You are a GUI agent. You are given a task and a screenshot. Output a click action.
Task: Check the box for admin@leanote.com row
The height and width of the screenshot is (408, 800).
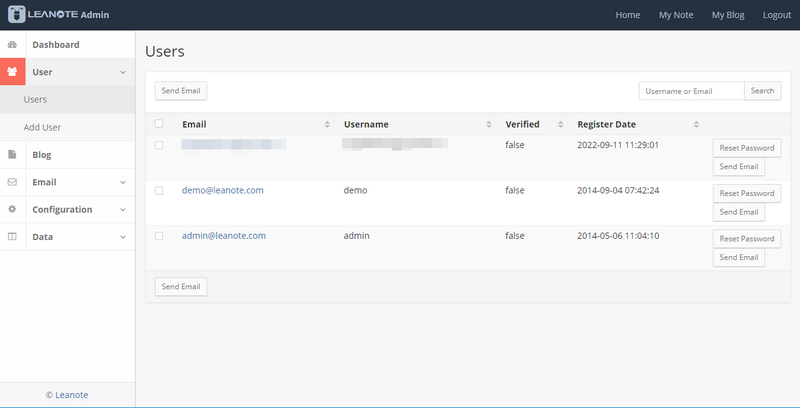pos(159,236)
